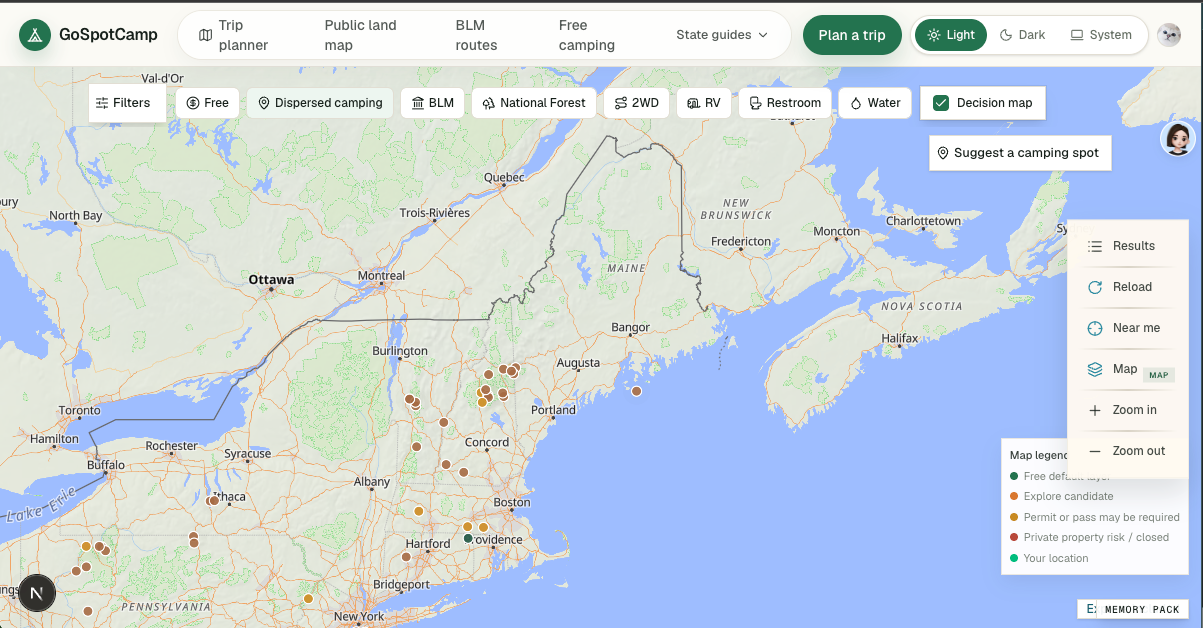Screen dimensions: 1203x628
Task: Click Permit or pass legend entry
Action: point(1094,517)
